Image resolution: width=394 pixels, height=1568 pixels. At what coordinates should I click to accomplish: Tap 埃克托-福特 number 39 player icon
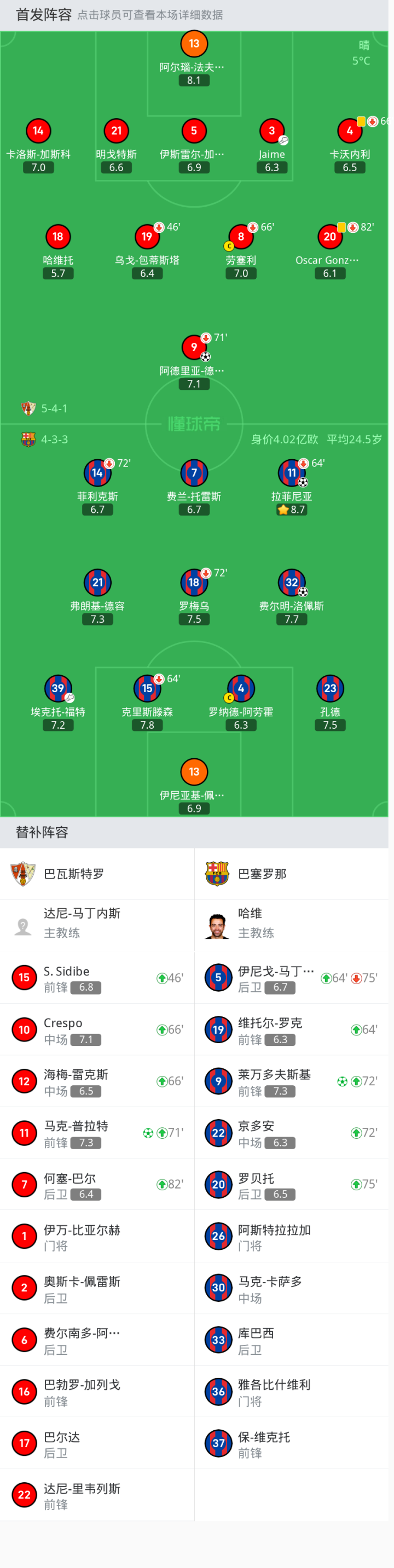[58, 688]
